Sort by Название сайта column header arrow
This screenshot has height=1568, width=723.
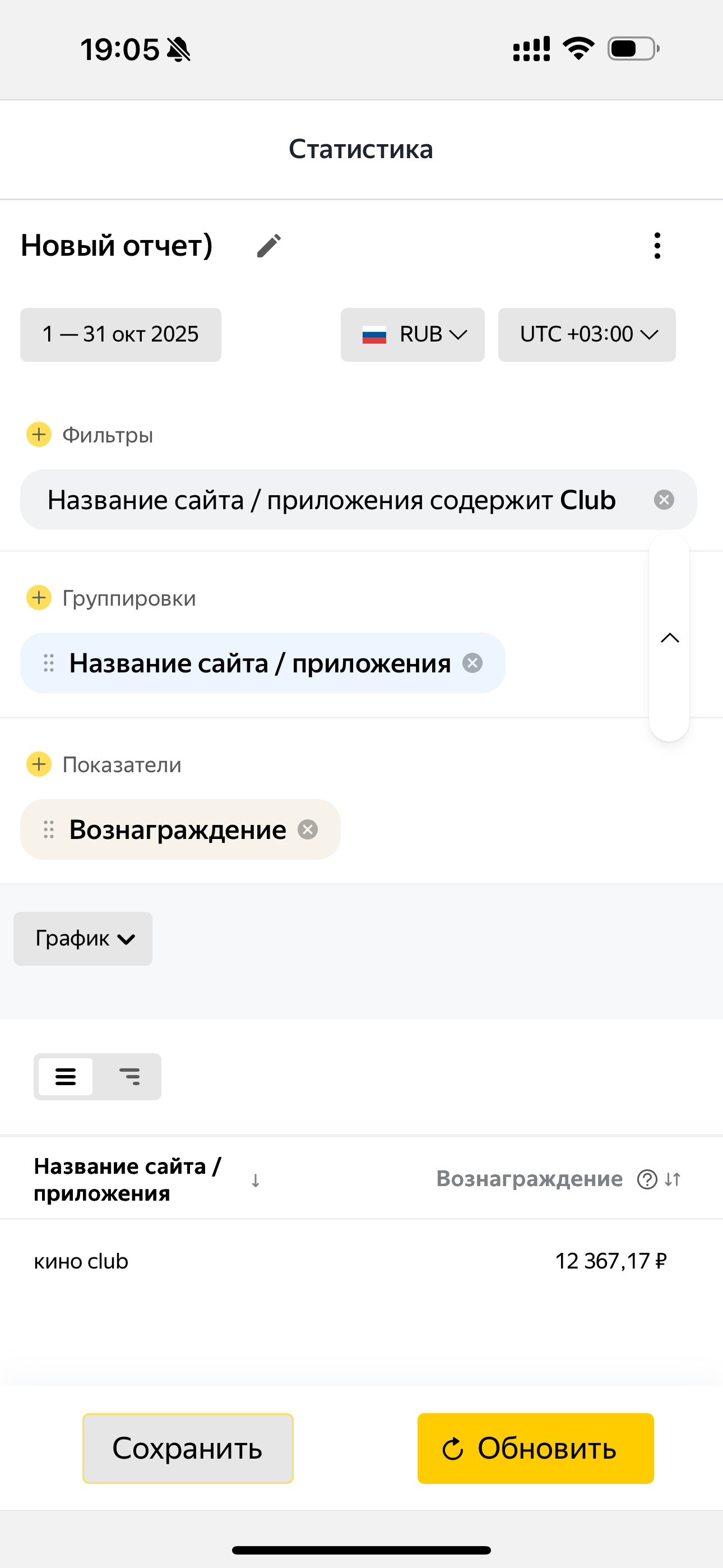[x=256, y=1180]
